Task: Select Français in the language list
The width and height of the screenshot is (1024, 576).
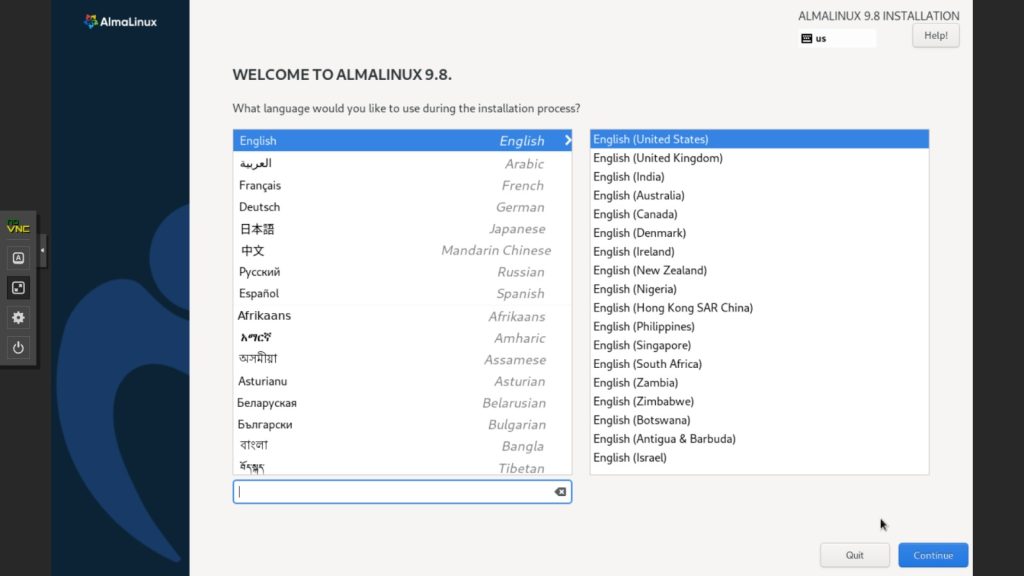Action: [402, 185]
